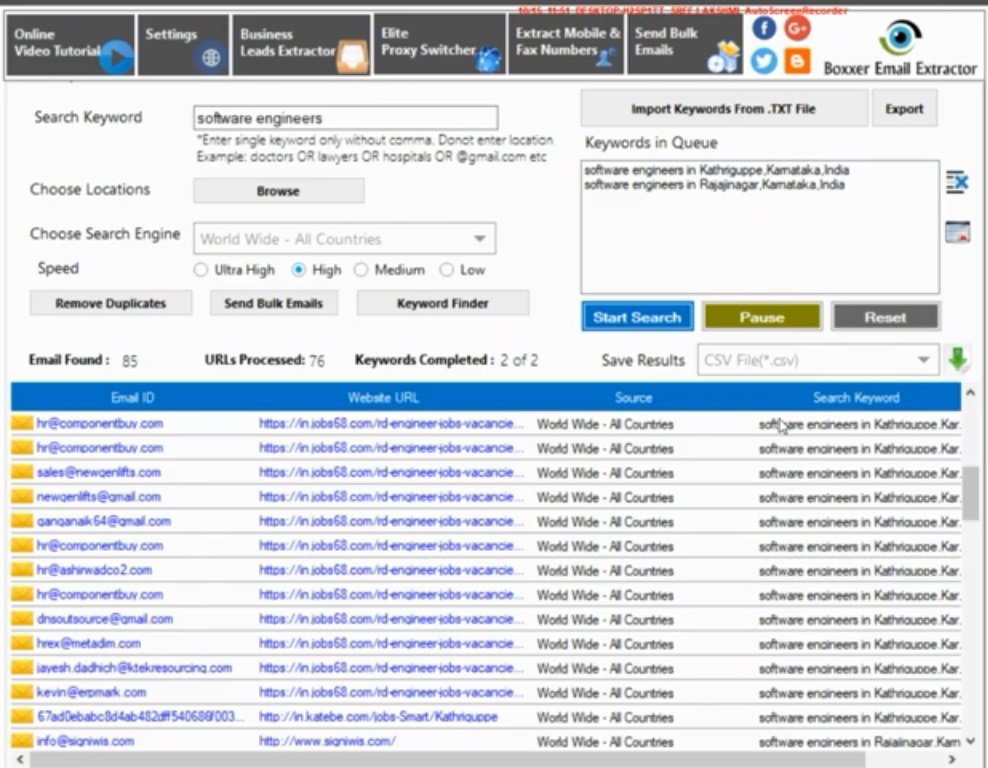Viewport: 988px width, 768px height.
Task: Click the Boxxer Email Extractor eye logo
Action: [900, 38]
